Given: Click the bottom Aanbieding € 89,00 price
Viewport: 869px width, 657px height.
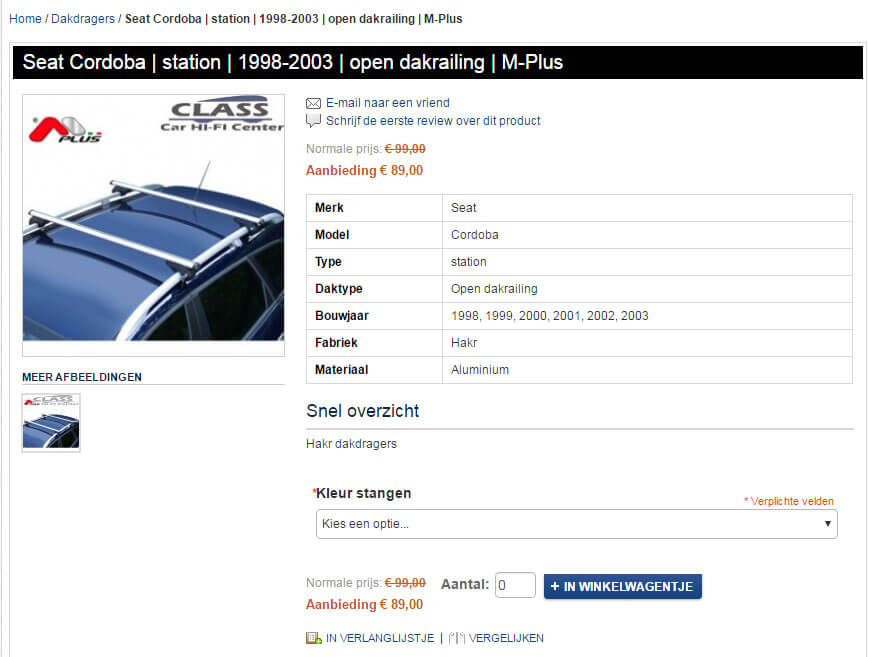Looking at the screenshot, I should point(364,604).
